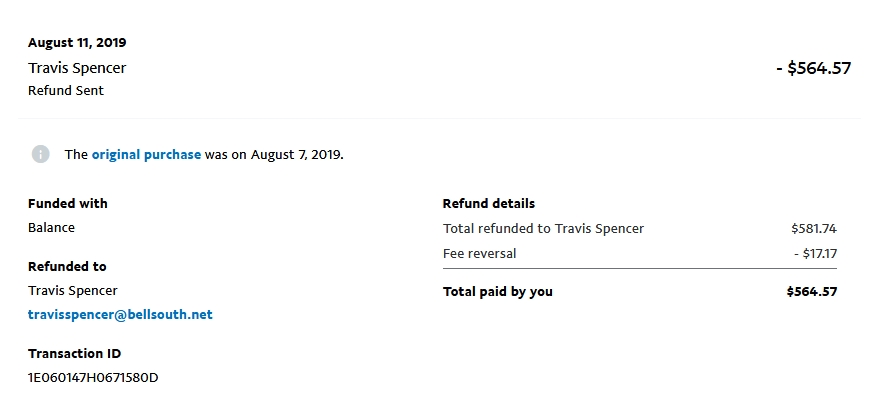
Task: Select the transaction ID 1E060147H0671580D
Action: tap(93, 377)
